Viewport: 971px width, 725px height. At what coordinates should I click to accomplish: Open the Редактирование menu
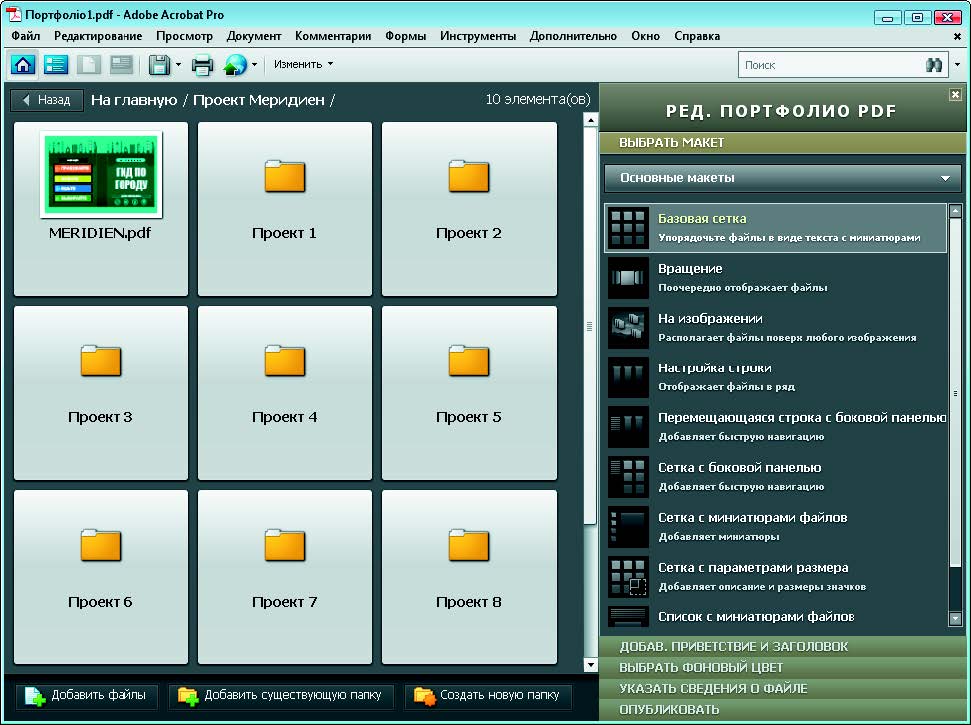98,36
